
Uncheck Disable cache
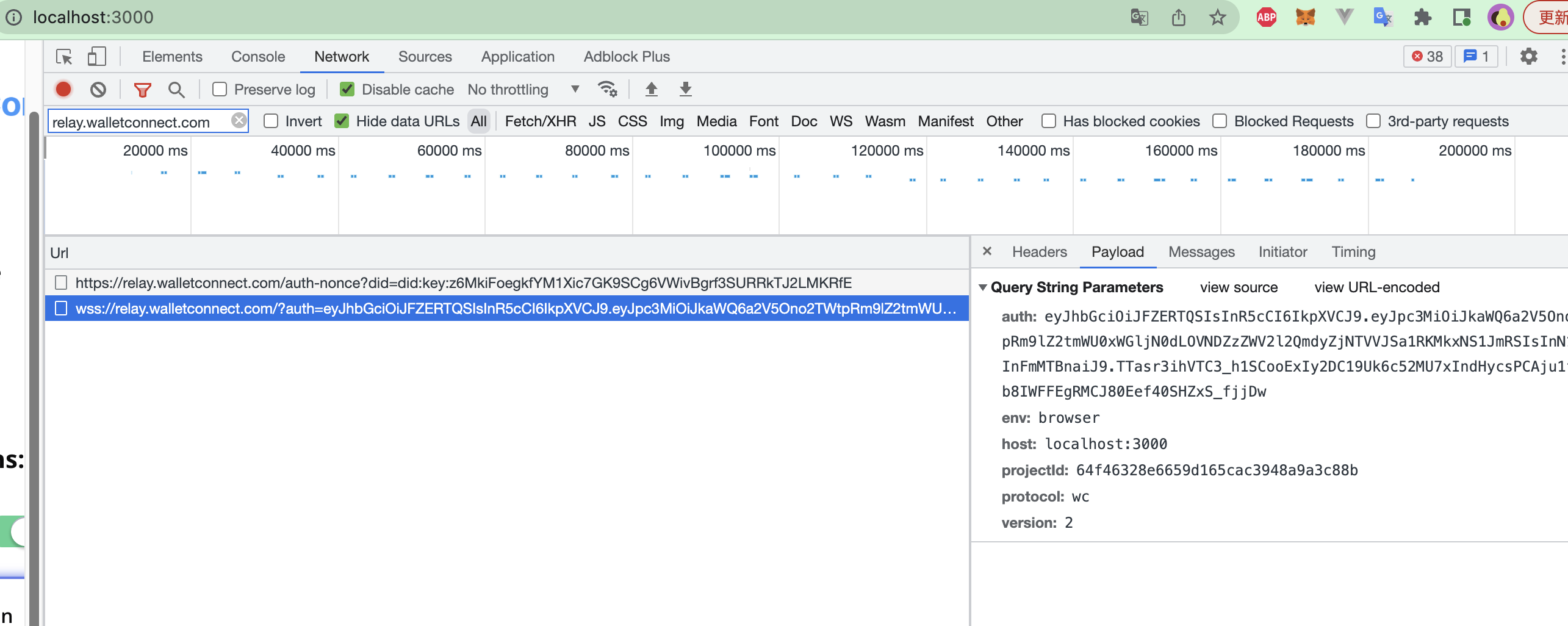347,89
